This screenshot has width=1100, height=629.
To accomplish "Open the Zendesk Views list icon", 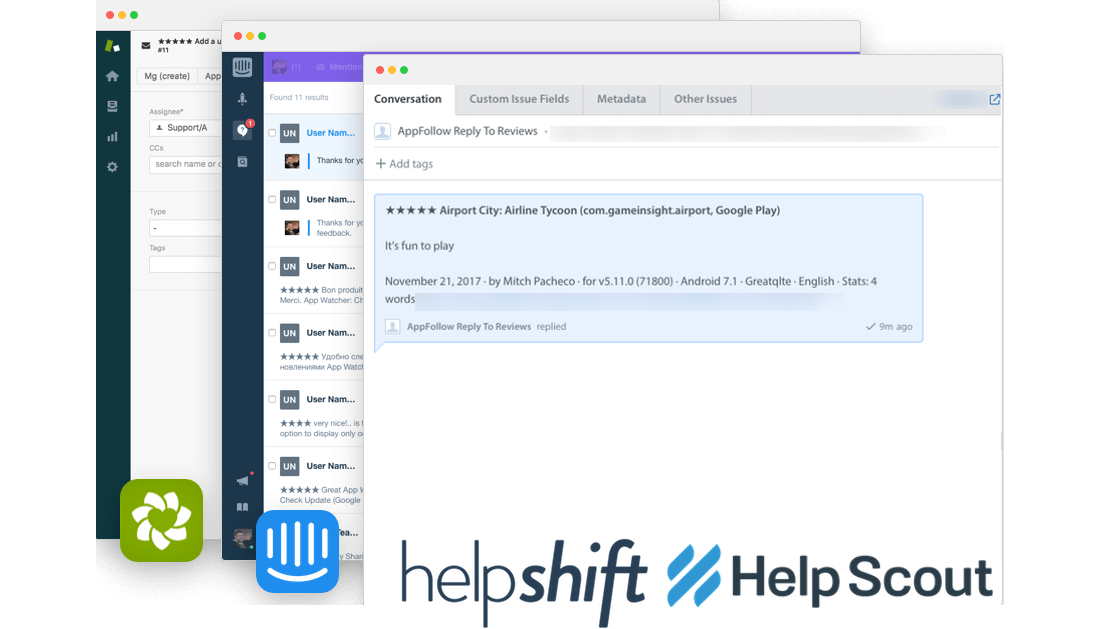I will (x=112, y=106).
